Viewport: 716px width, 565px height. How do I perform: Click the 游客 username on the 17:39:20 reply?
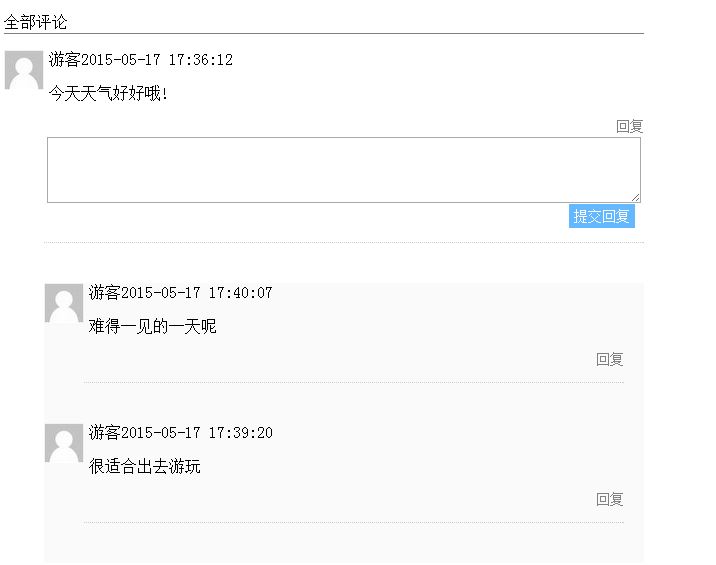pos(105,433)
